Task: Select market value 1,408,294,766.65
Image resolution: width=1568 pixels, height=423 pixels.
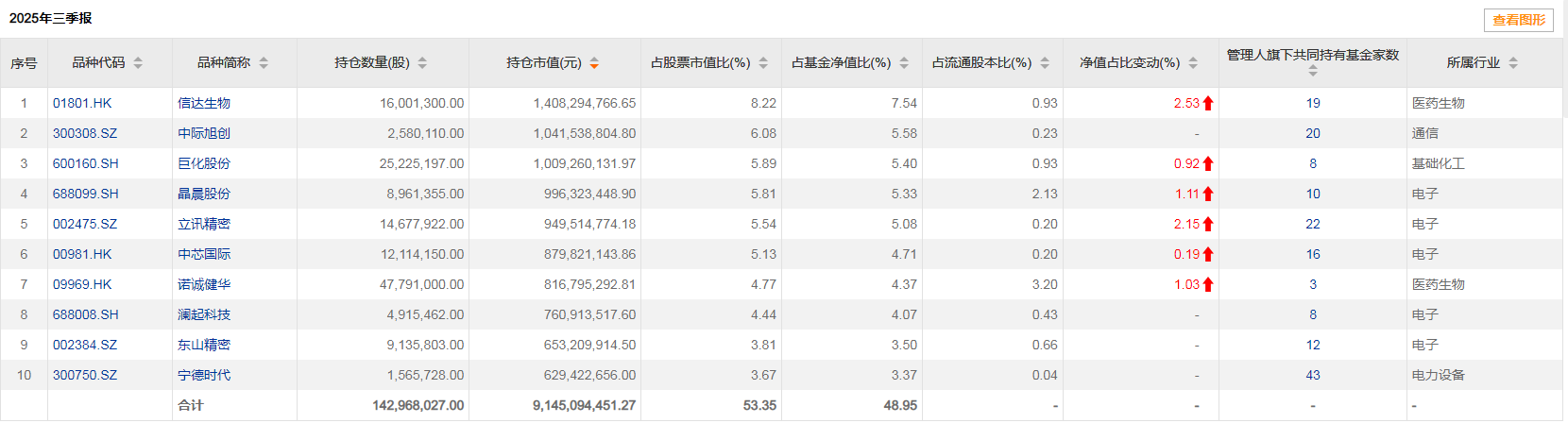Action: point(585,103)
